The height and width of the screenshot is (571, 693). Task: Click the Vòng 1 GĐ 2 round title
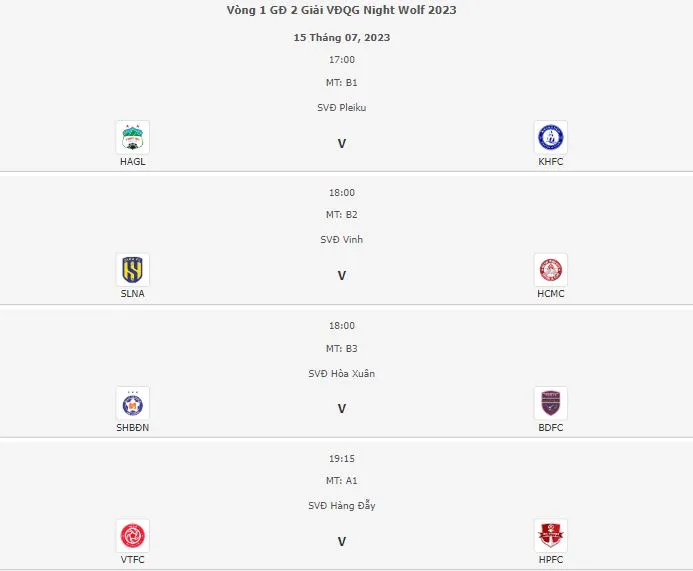341,10
